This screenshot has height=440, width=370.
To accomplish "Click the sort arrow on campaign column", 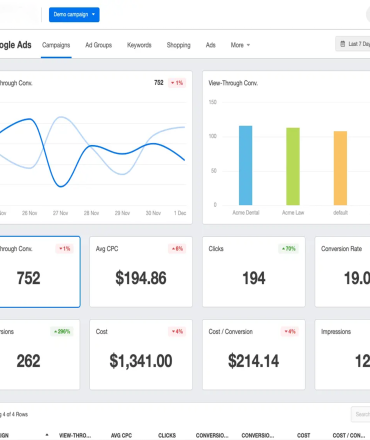I will (47, 435).
